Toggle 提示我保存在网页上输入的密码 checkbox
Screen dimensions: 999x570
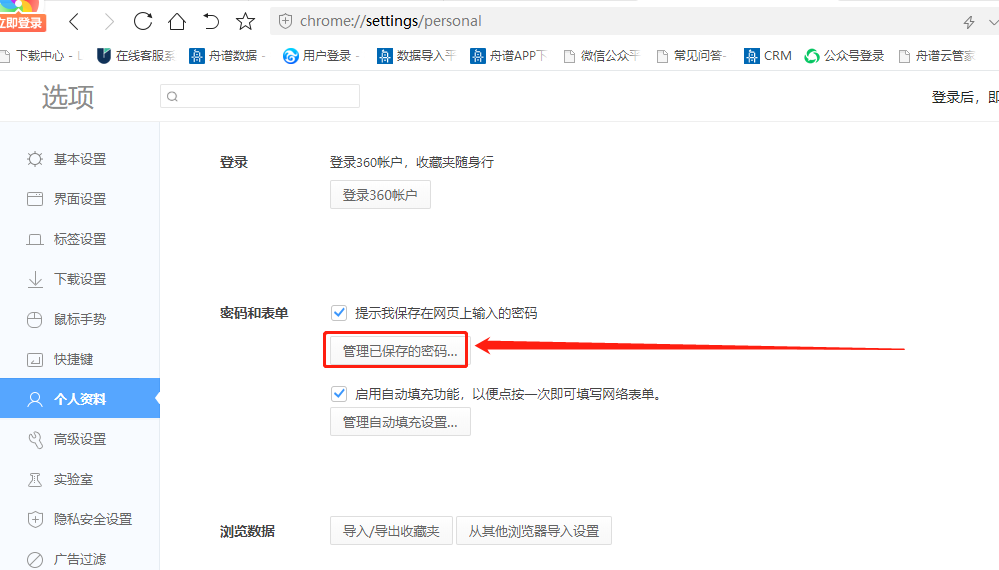[x=339, y=313]
